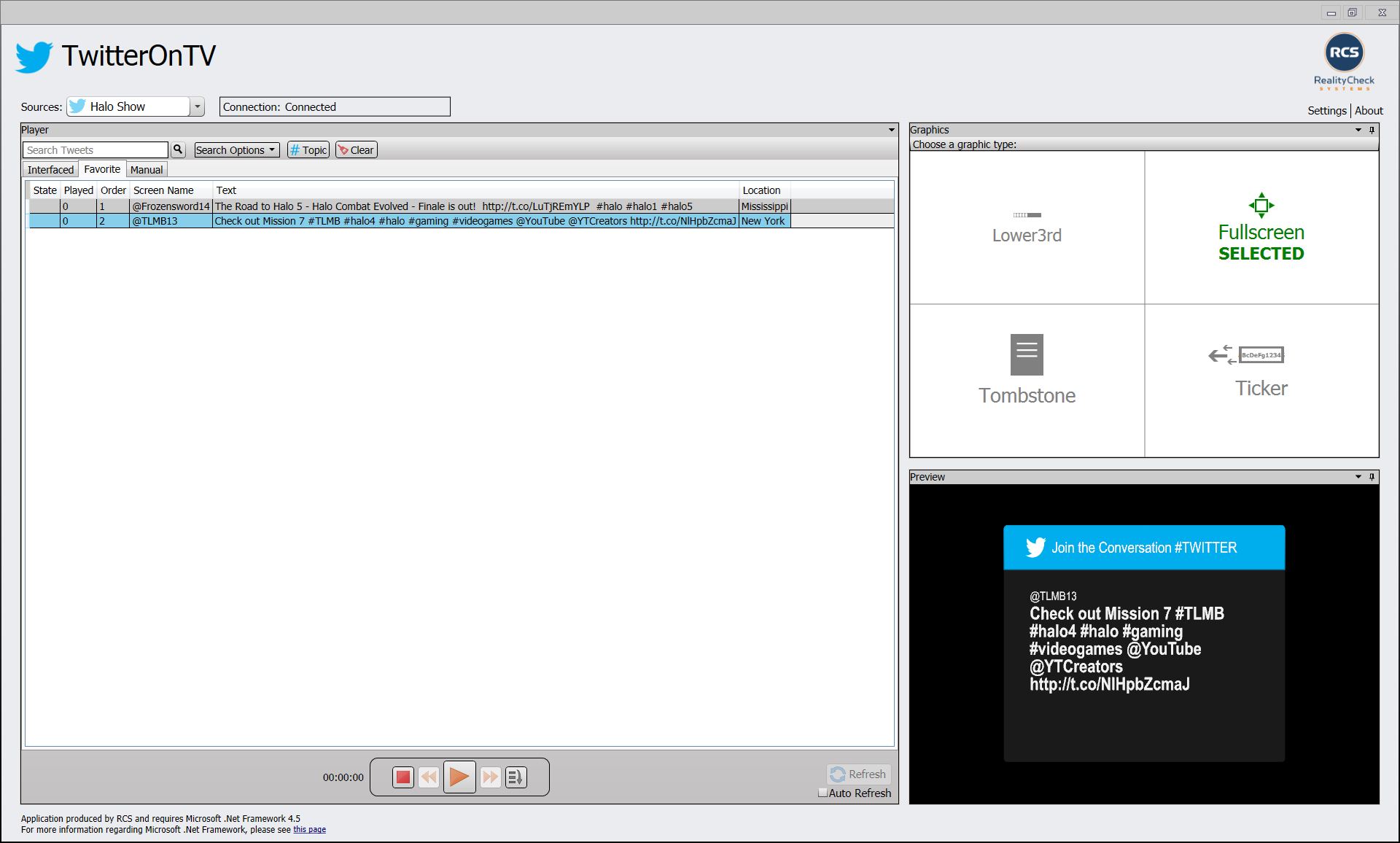Sort by the State column header
1400x843 pixels.
tap(44, 190)
